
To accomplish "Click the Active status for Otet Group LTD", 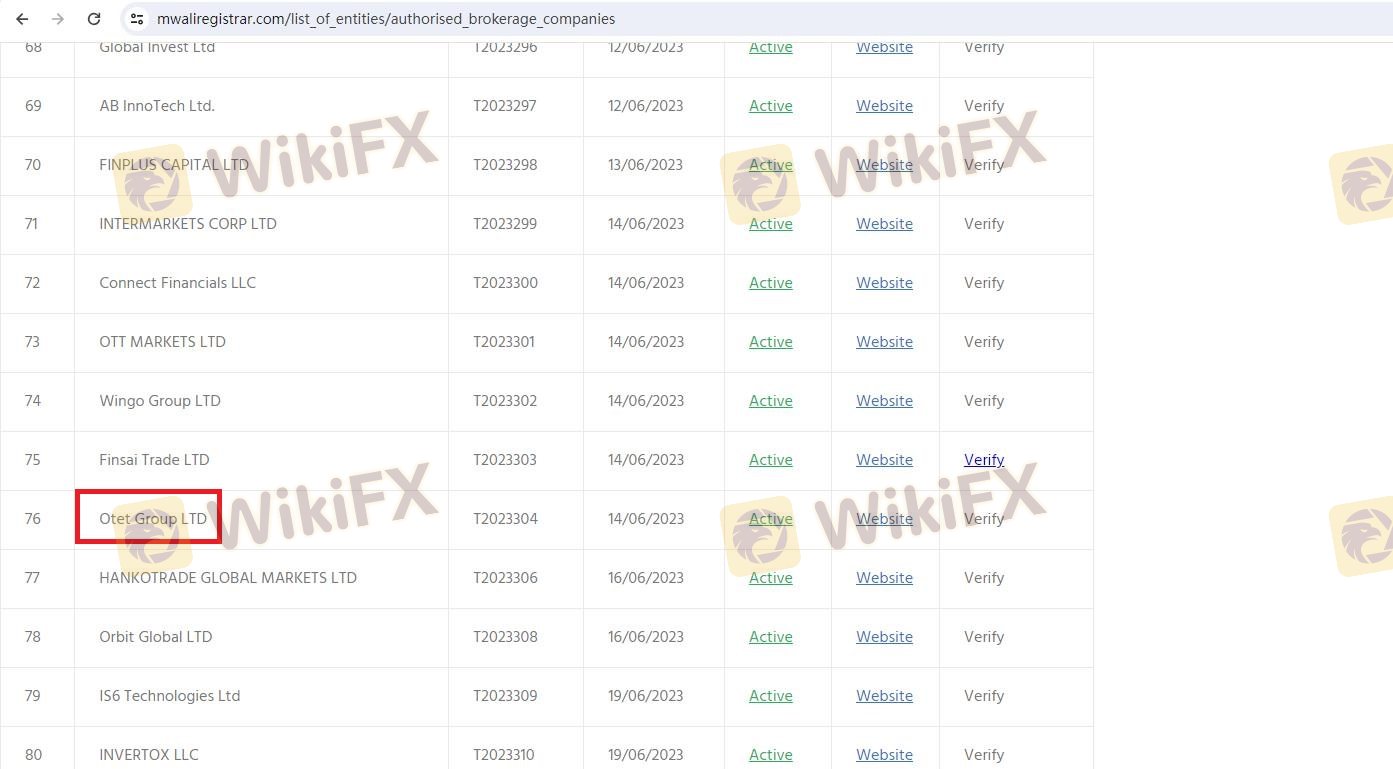I will pyautogui.click(x=771, y=519).
